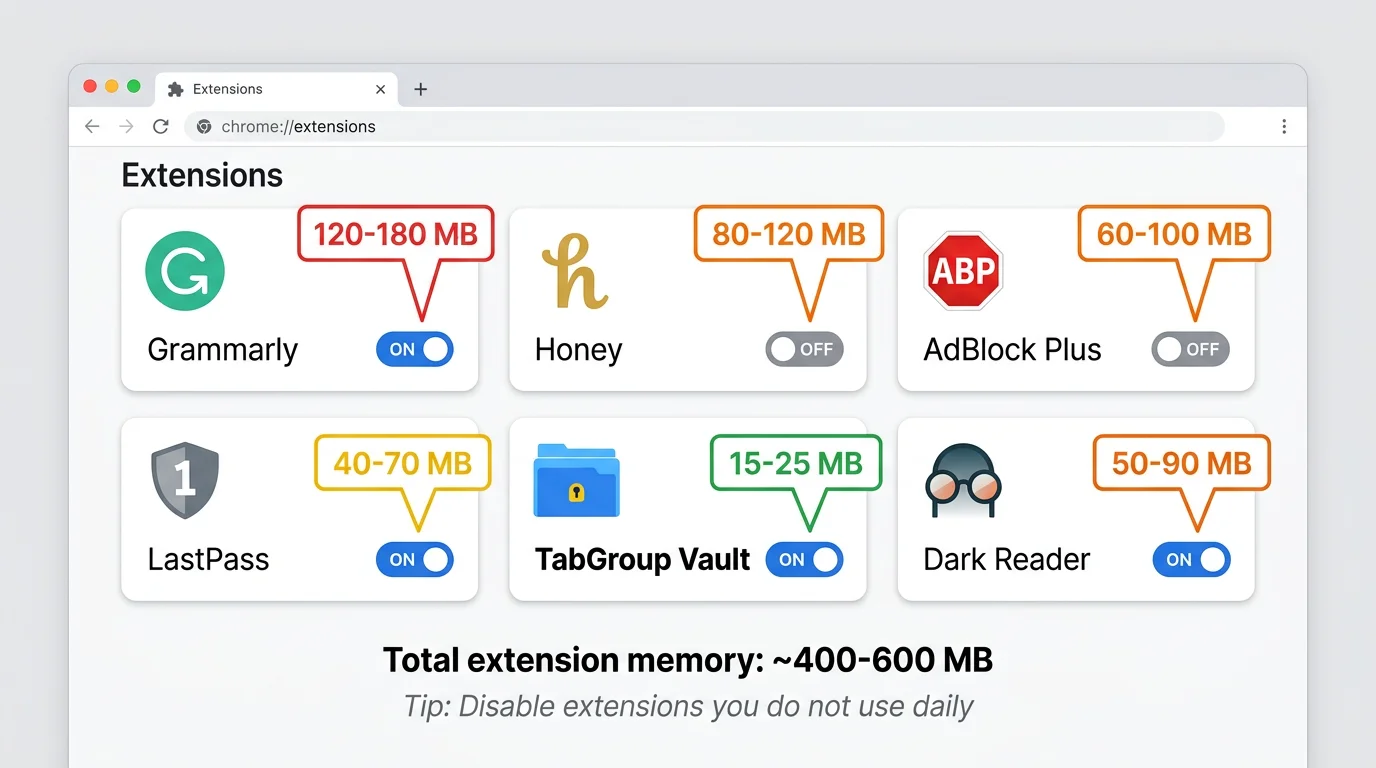Click the Dark Reader glasses icon
1376x768 pixels.
click(962, 480)
